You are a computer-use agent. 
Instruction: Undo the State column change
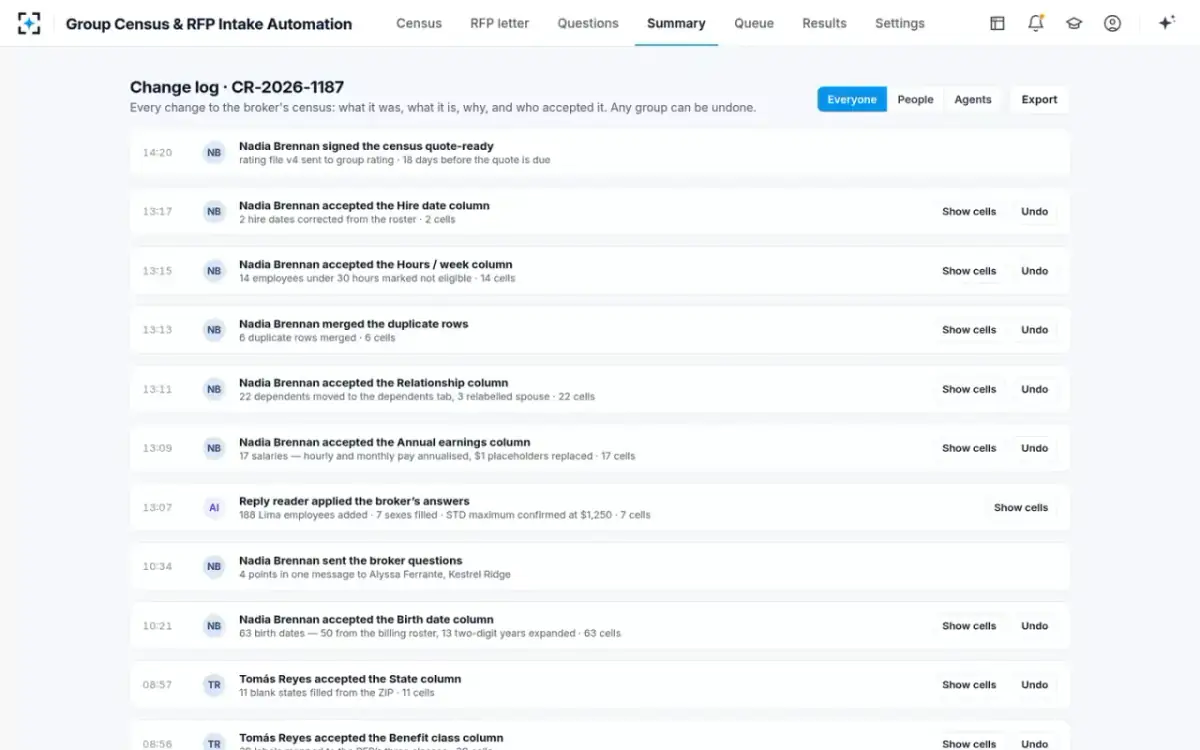(1035, 685)
